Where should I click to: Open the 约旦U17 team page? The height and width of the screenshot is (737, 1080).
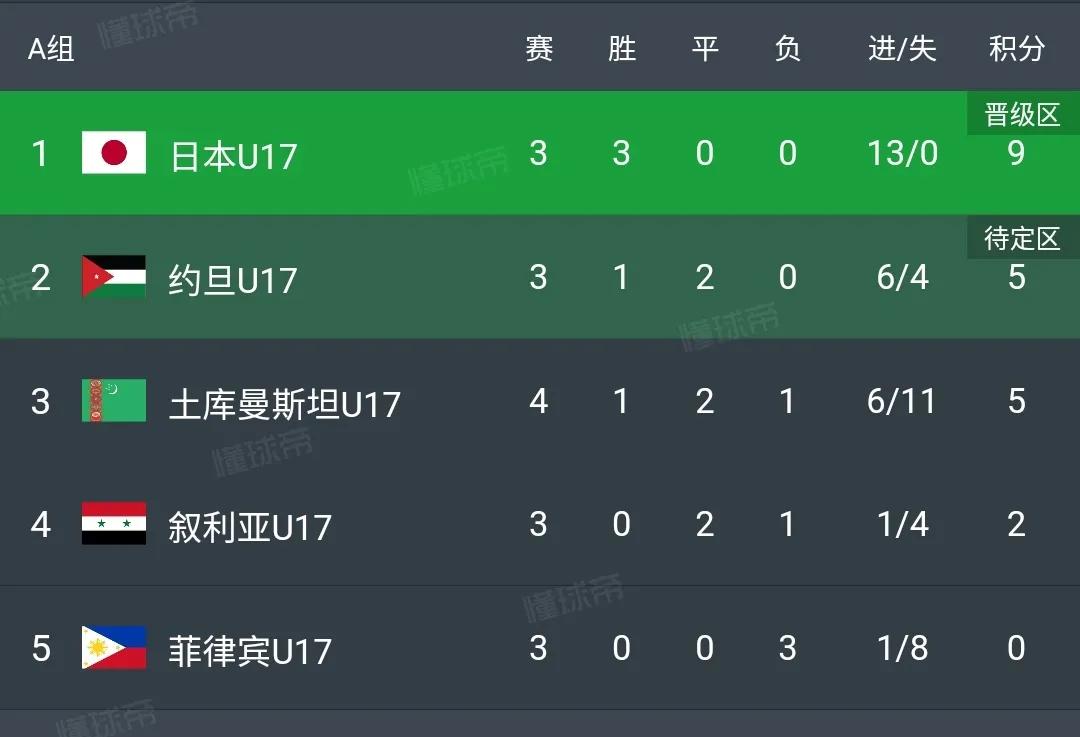point(233,278)
